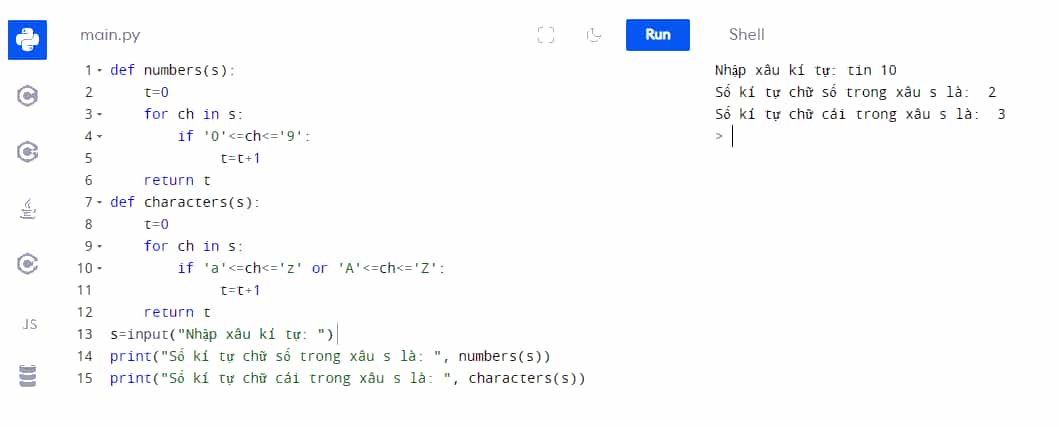The image size is (1059, 427).
Task: Expand editor with the fullscreen icon
Action: click(546, 35)
